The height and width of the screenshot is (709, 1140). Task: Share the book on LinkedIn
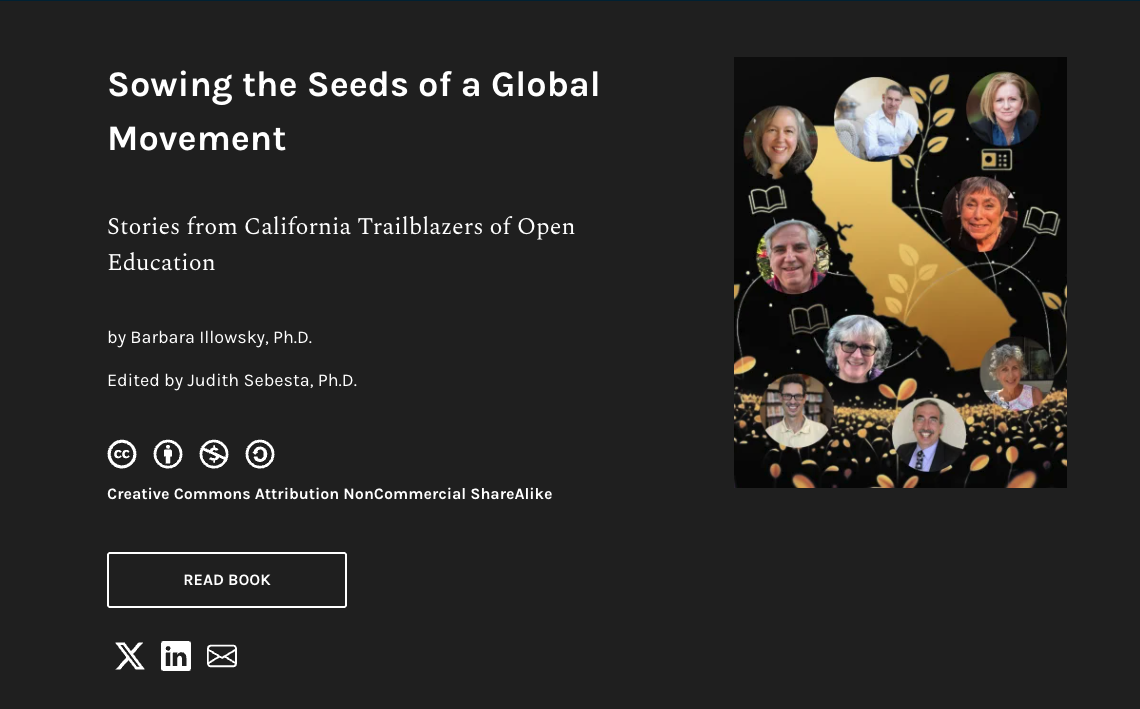coord(176,656)
